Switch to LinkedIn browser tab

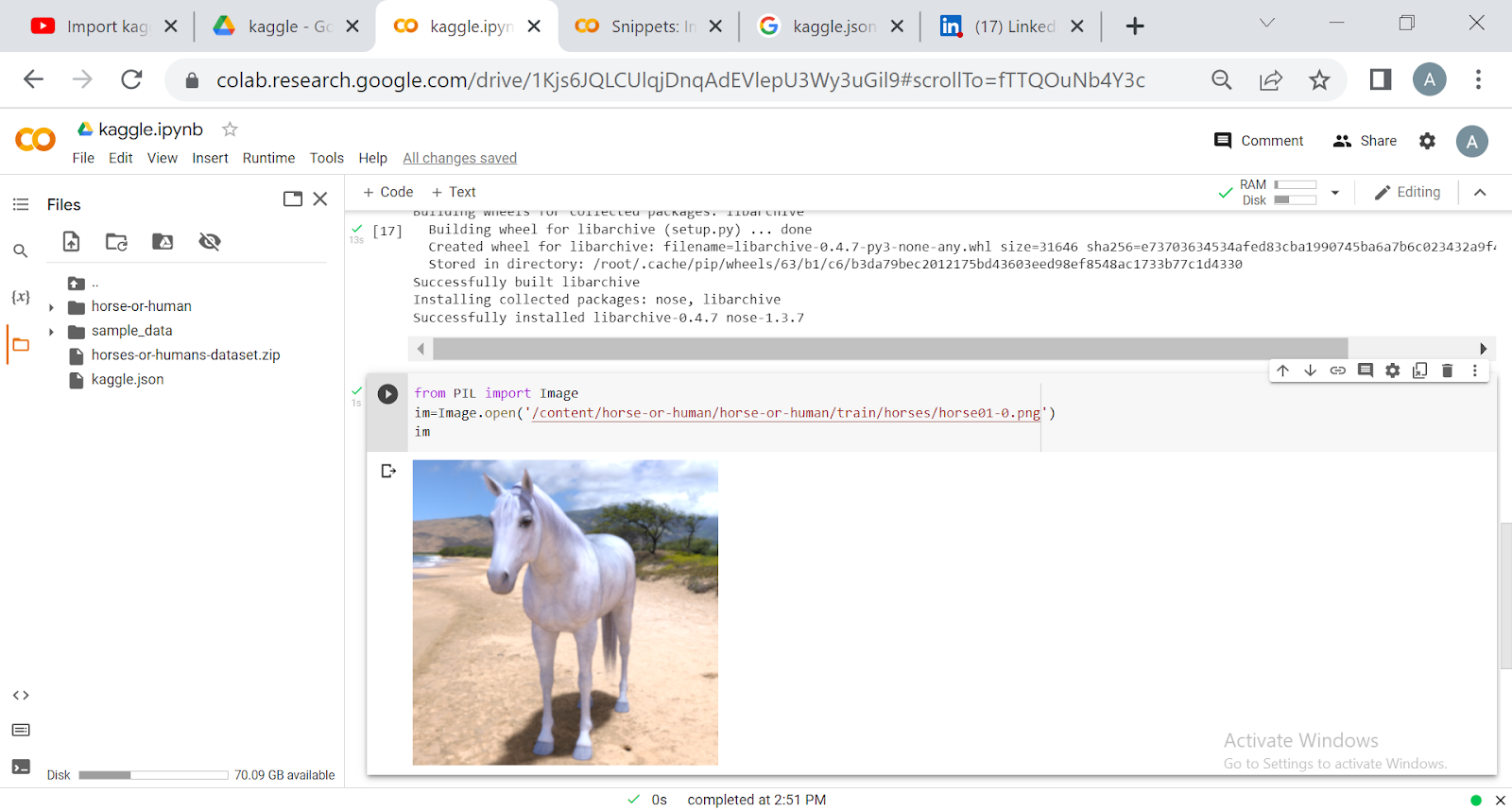[1012, 26]
